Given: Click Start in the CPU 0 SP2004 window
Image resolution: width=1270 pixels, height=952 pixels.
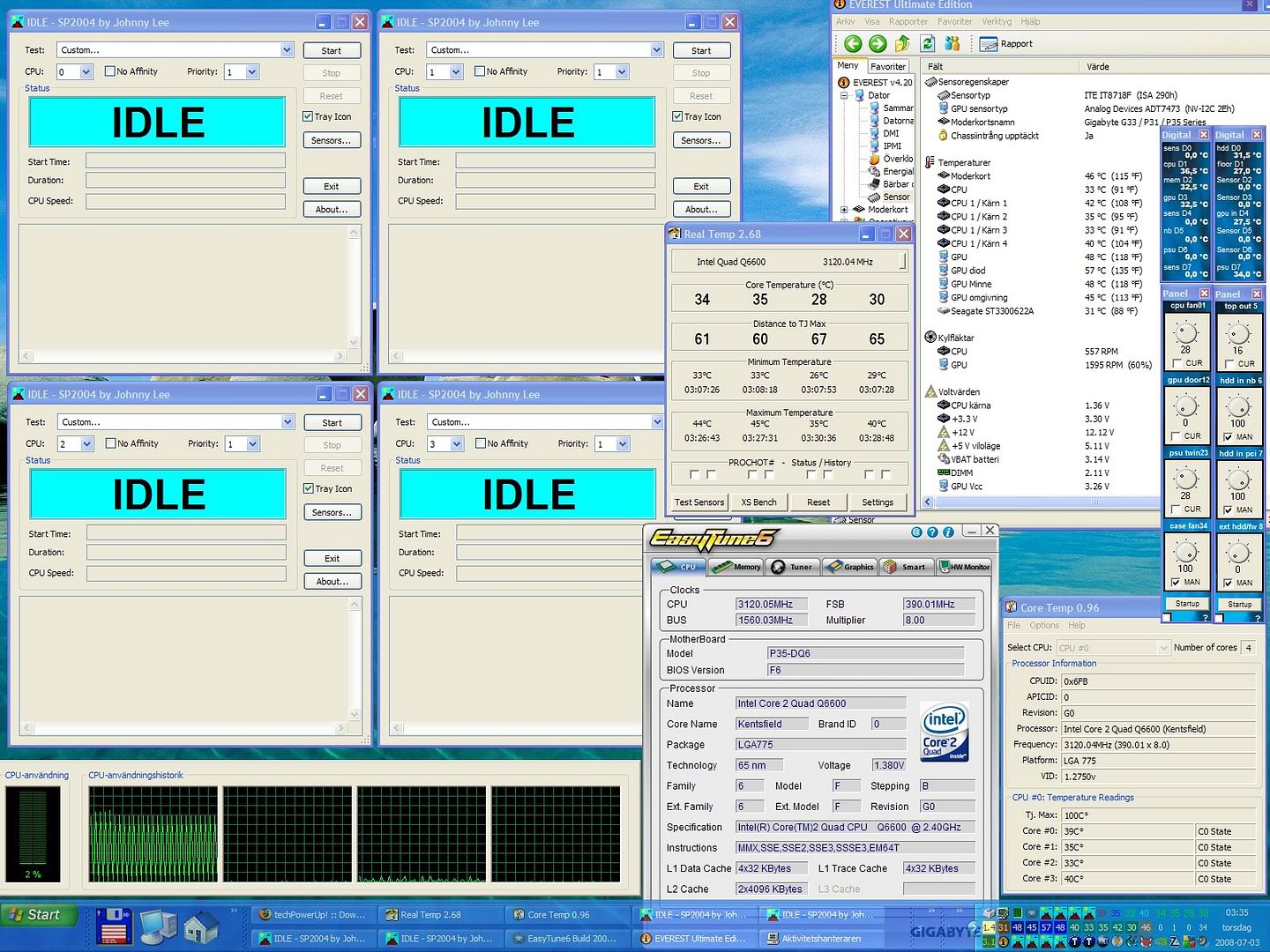Looking at the screenshot, I should tap(332, 50).
